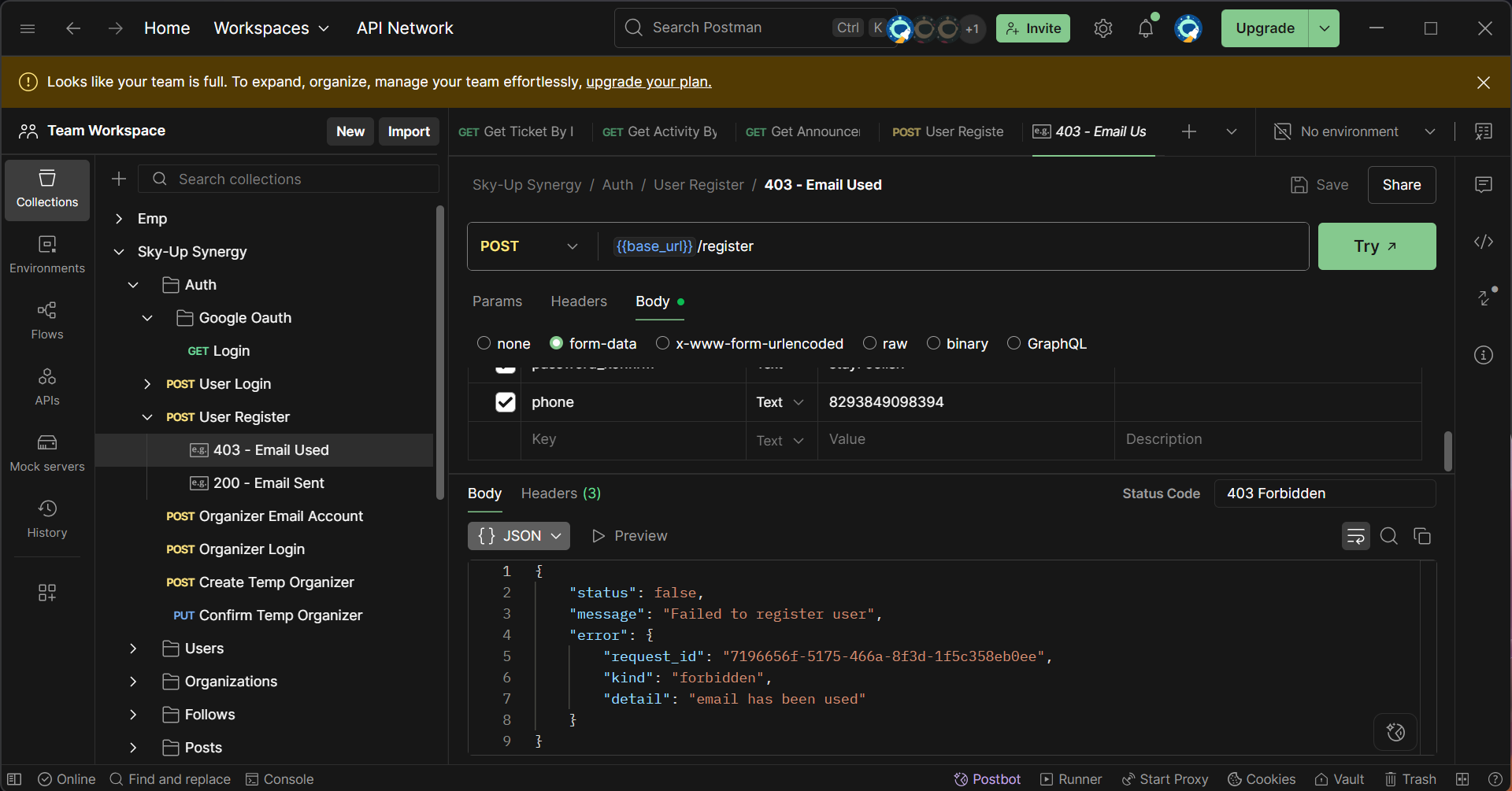Open the user avatar menu
Screen dimensions: 1512x791
[x=1188, y=28]
